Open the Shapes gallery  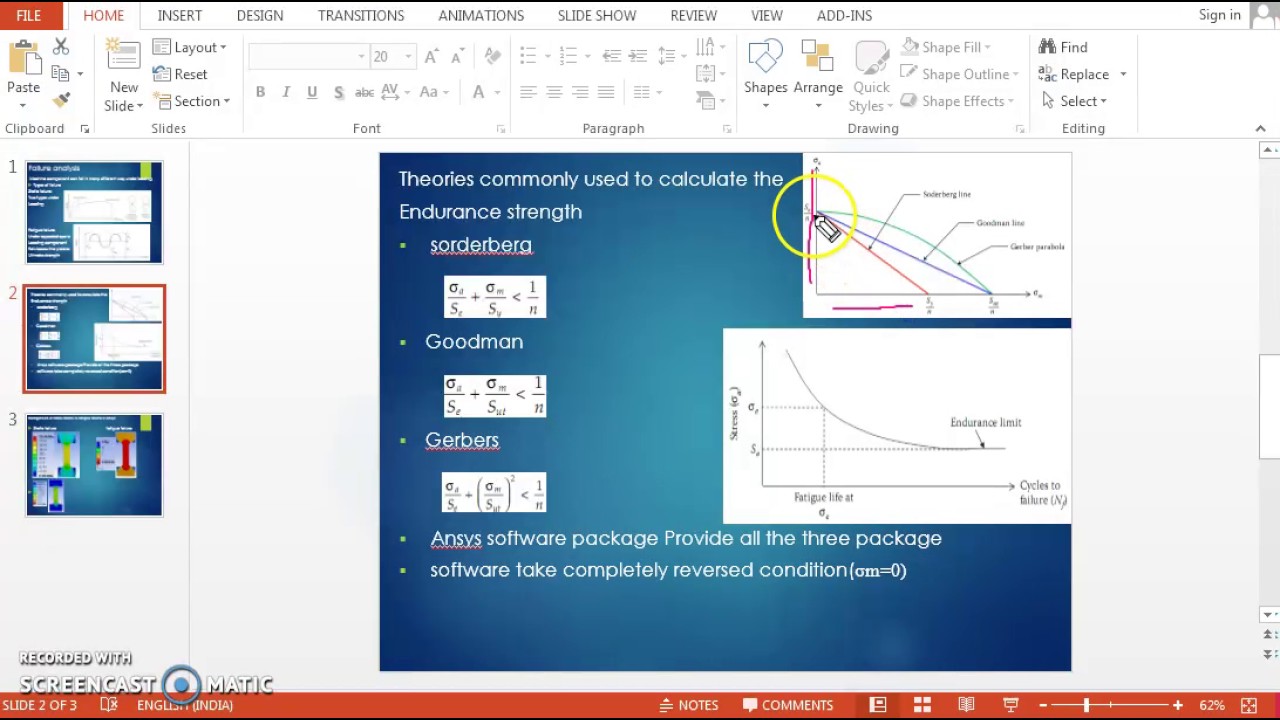pos(765,75)
